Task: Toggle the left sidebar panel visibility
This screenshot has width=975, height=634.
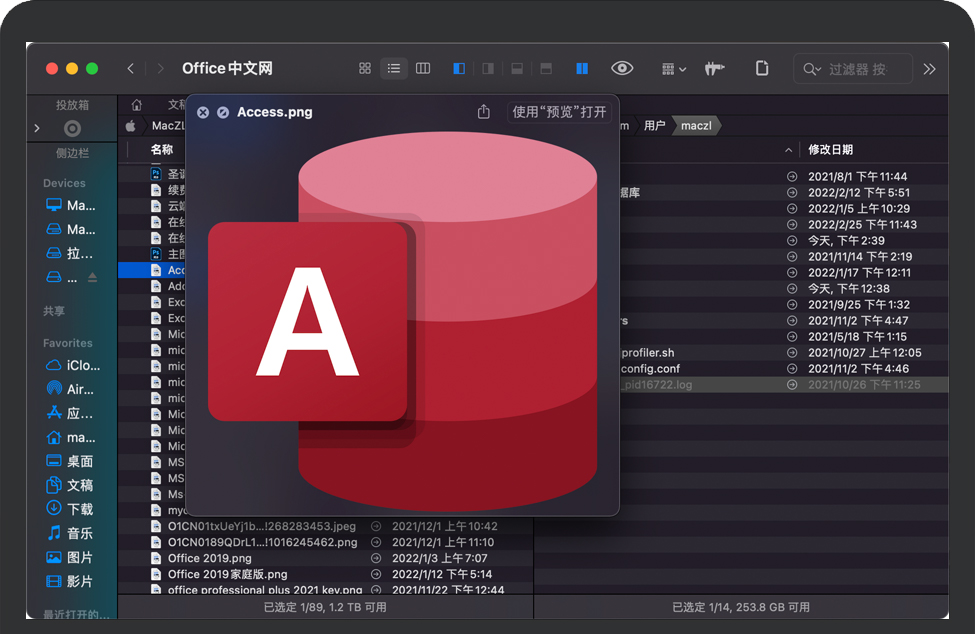Action: (459, 68)
